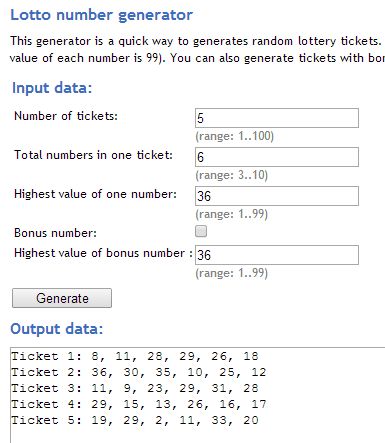
Task: Click the Input data heading
Action: tap(52, 88)
